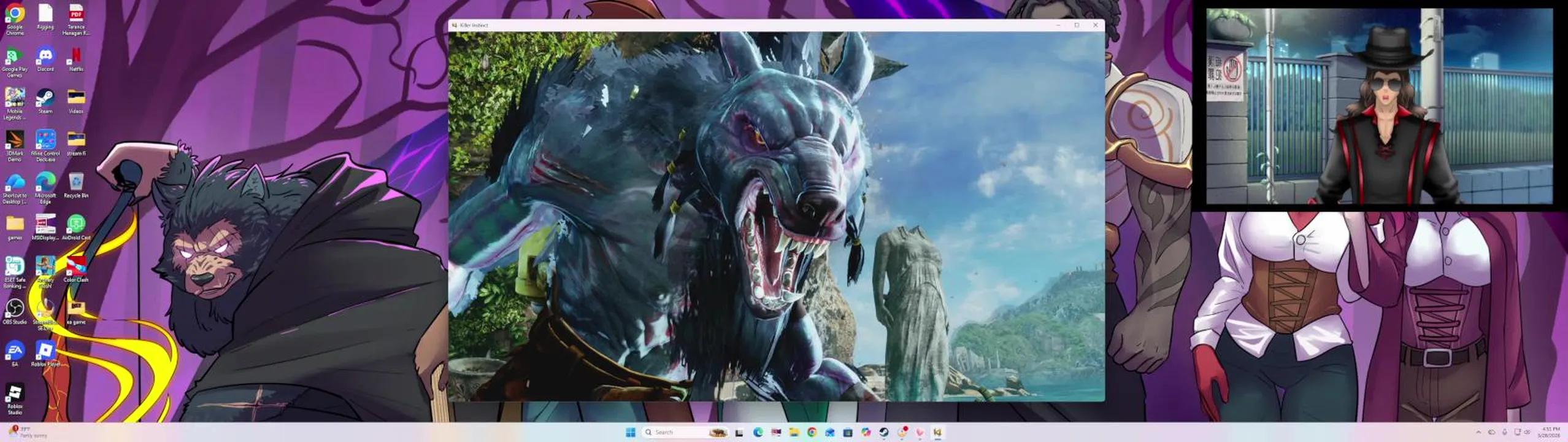Open Google Chrome from the taskbar
The width and height of the screenshot is (1568, 442).
pyautogui.click(x=812, y=432)
